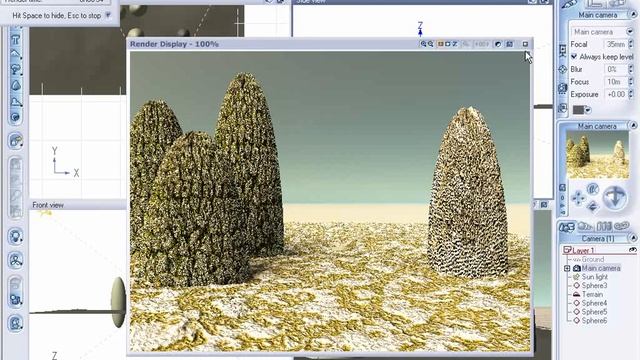Show the alpha channel in Render Display
The image size is (640, 360).
447,44
